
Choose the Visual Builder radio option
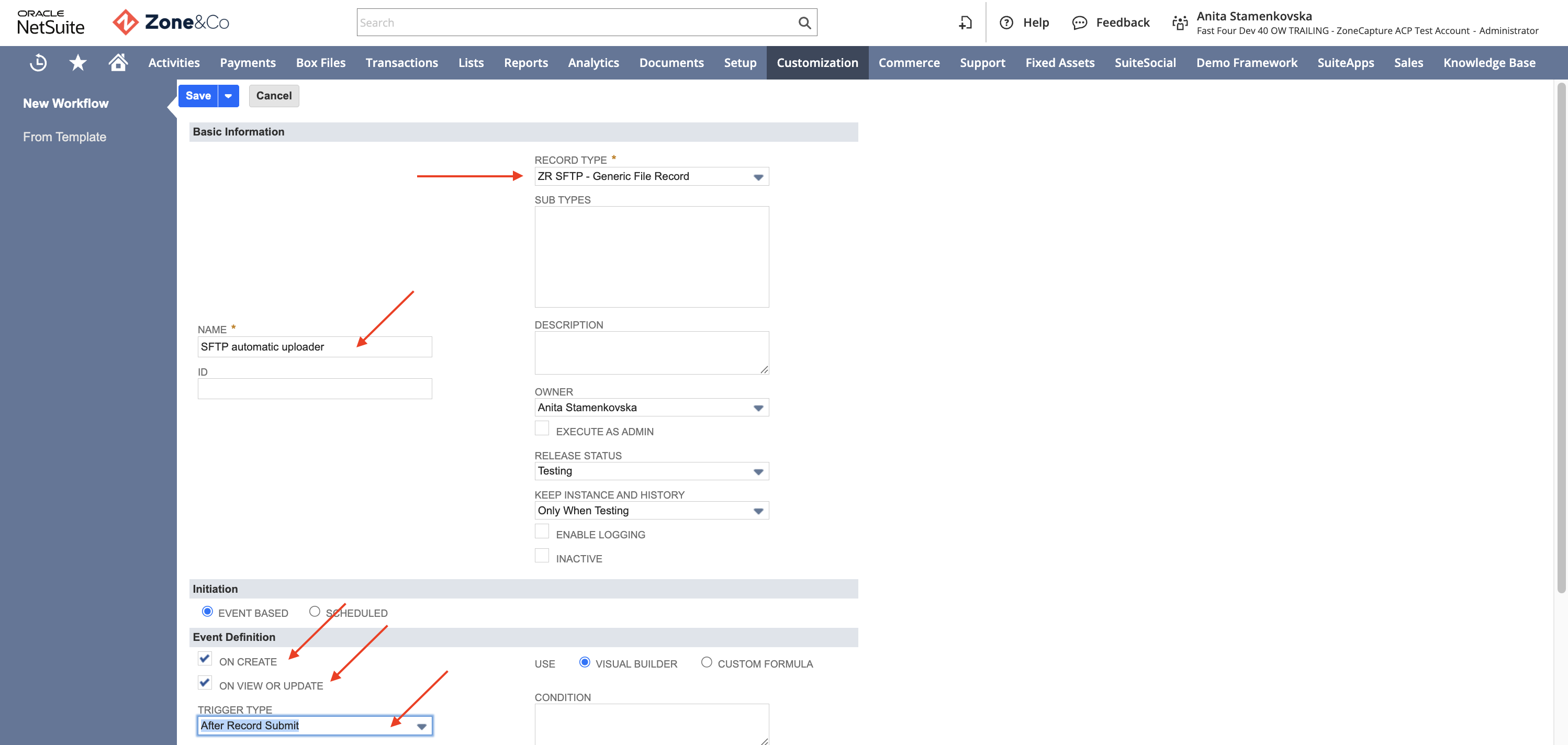click(585, 662)
